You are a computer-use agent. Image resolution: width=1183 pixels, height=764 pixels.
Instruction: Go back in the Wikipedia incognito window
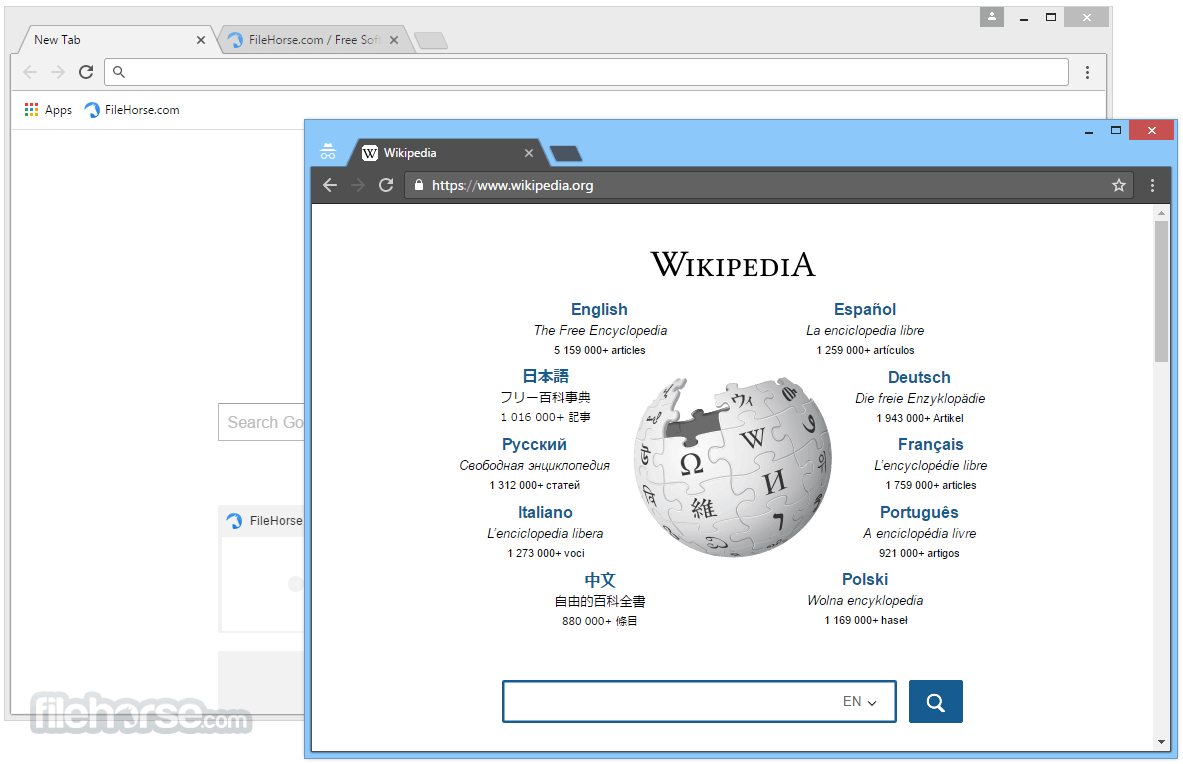tap(330, 186)
